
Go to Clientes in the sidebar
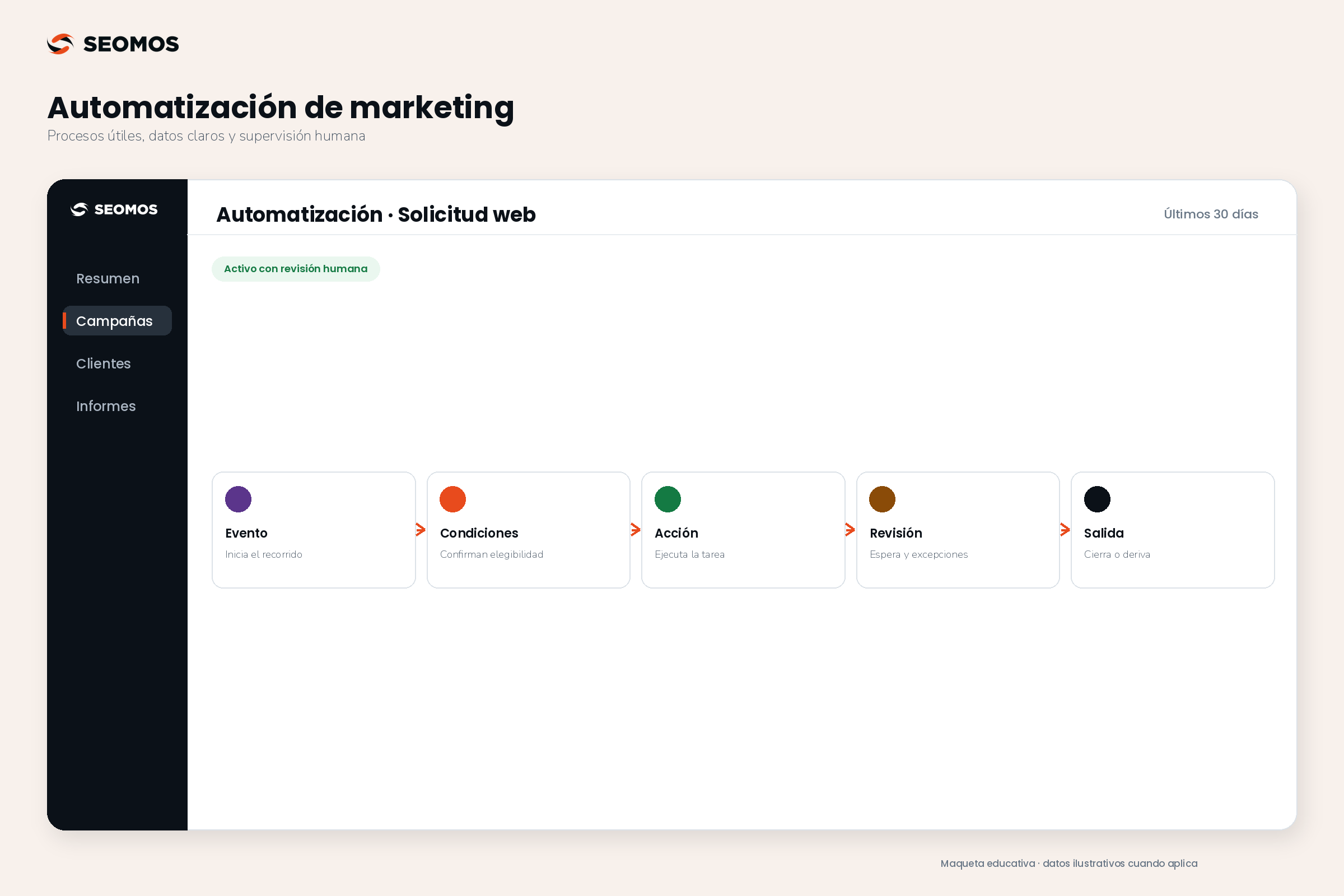104,363
